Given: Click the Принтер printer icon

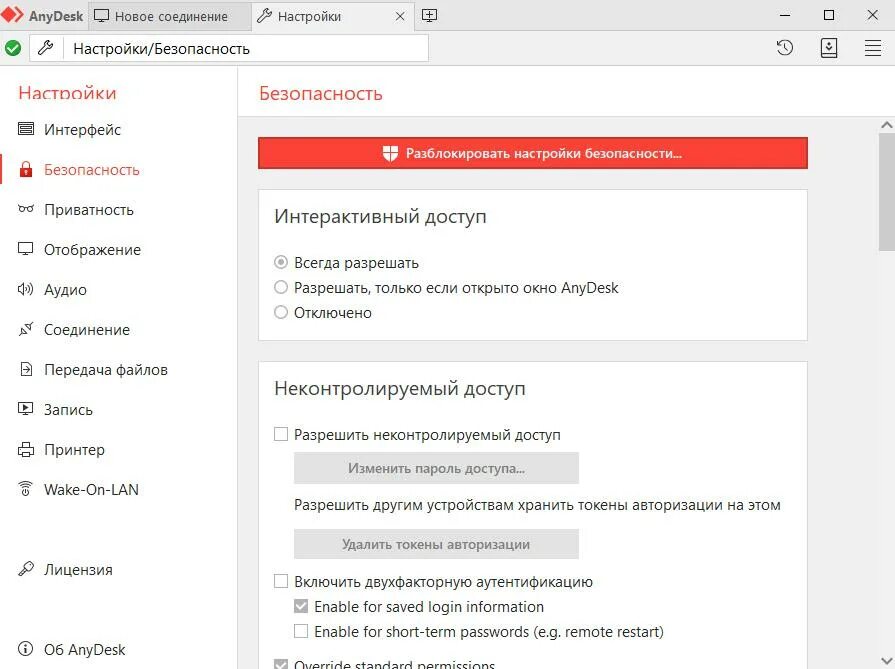Looking at the screenshot, I should 26,449.
